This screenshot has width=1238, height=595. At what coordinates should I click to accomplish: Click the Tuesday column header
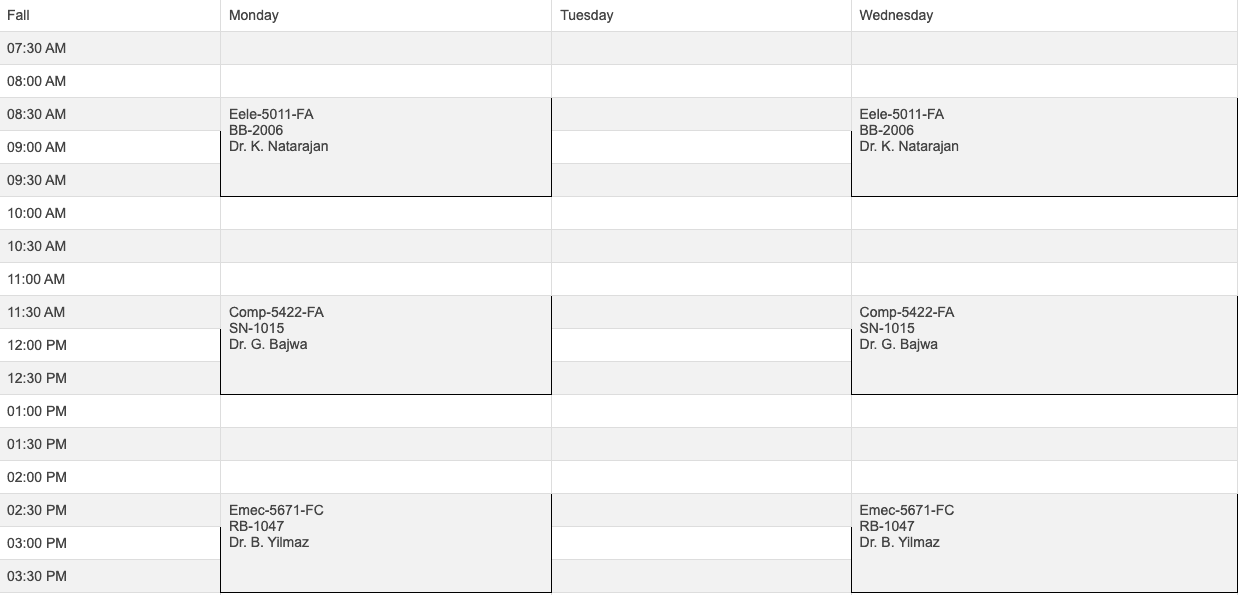point(701,16)
